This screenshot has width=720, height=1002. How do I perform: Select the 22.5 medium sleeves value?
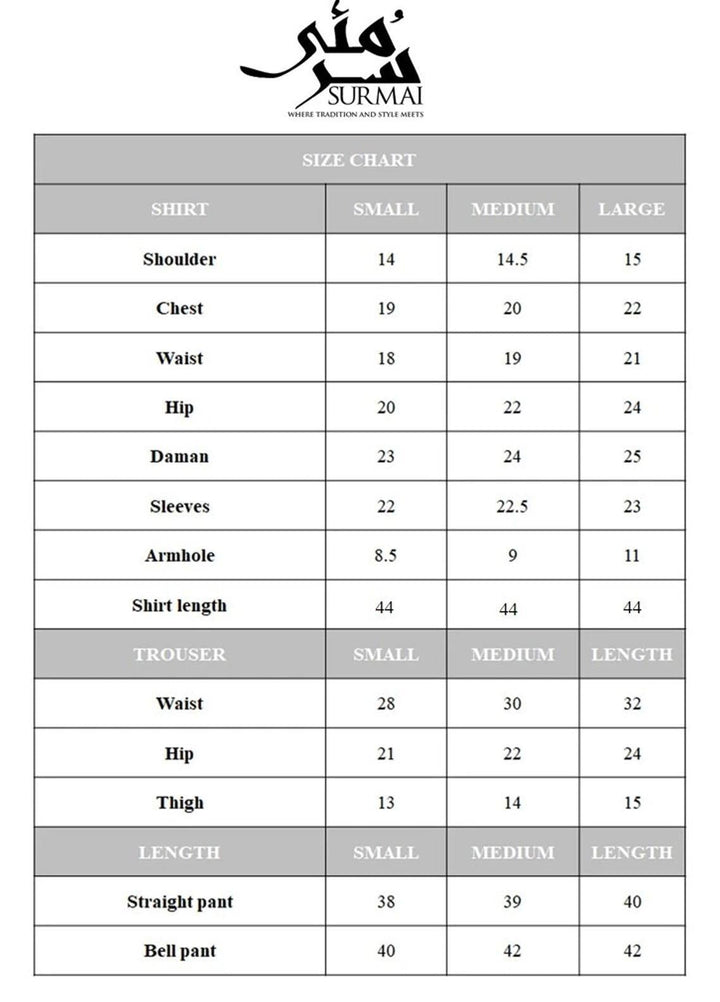pyautogui.click(x=512, y=506)
